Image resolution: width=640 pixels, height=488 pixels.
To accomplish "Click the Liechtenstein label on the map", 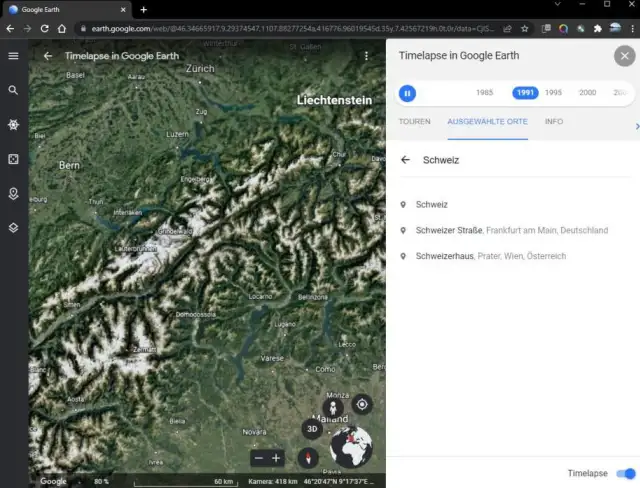I will pyautogui.click(x=334, y=100).
